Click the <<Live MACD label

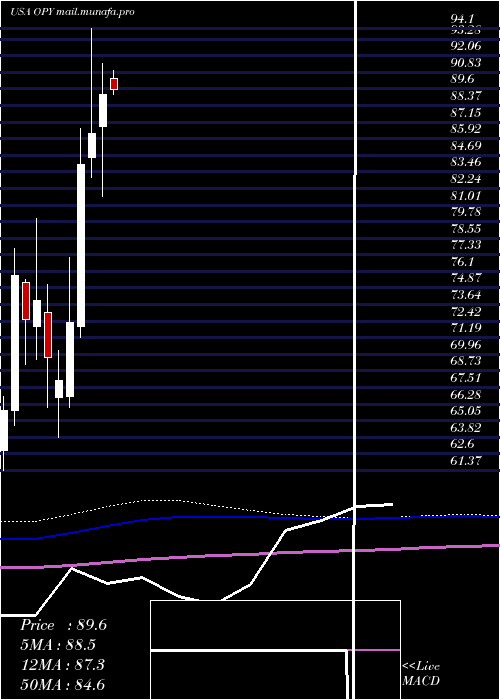(421, 673)
